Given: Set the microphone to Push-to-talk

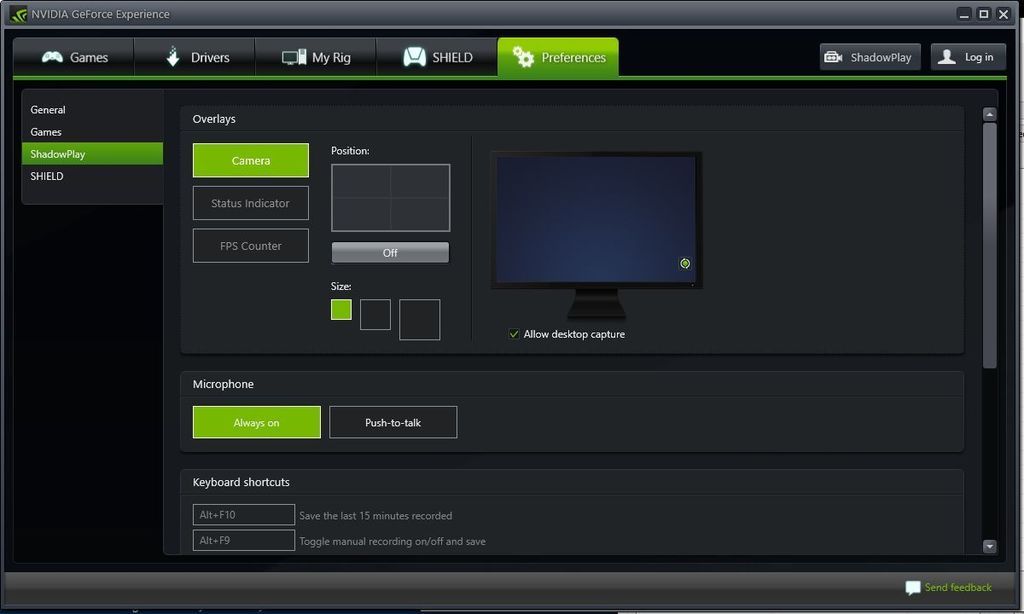Looking at the screenshot, I should click(393, 423).
